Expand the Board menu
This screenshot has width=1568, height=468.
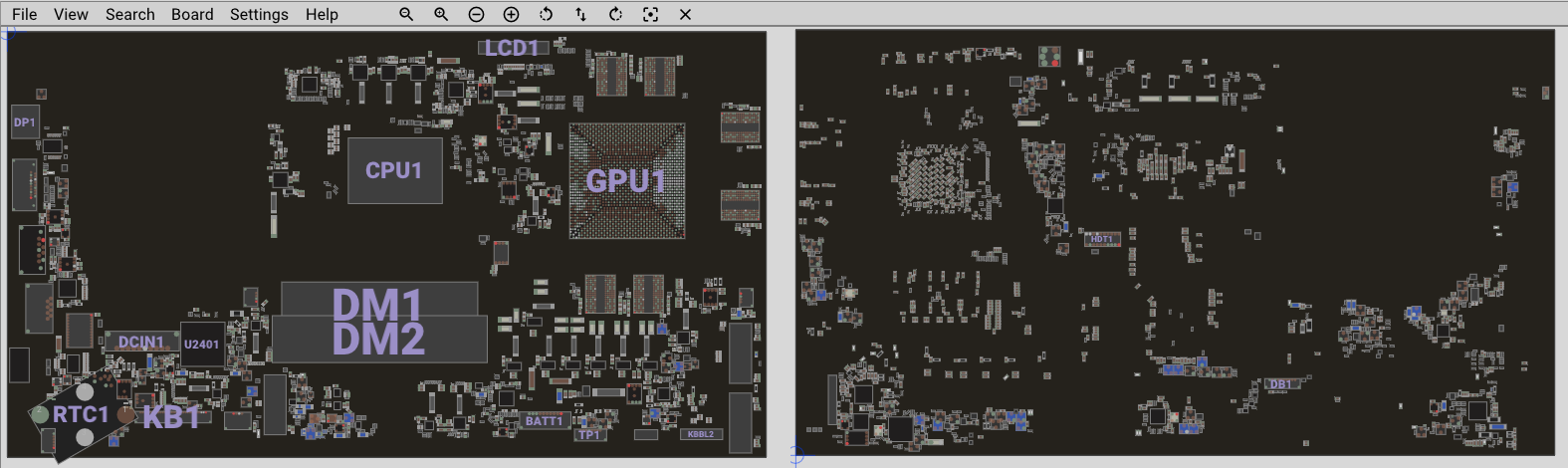coord(192,14)
